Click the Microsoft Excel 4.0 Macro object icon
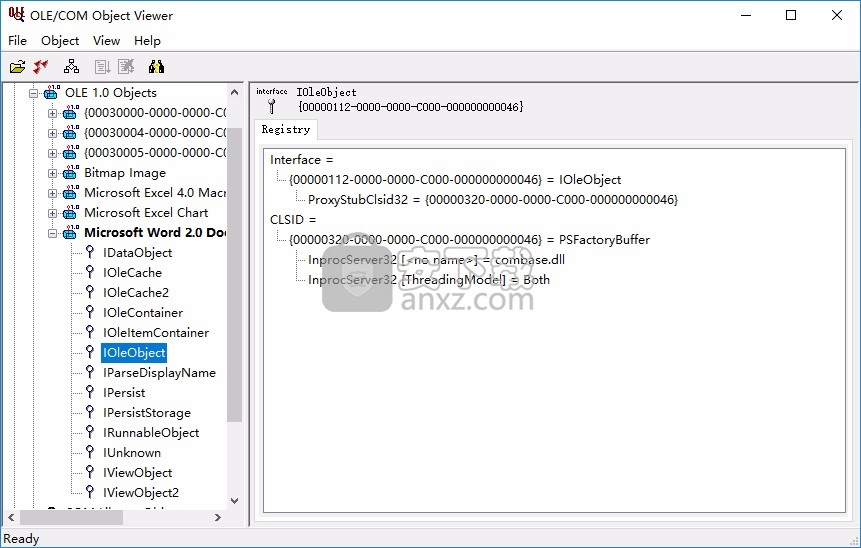The height and width of the screenshot is (548, 861). point(70,193)
